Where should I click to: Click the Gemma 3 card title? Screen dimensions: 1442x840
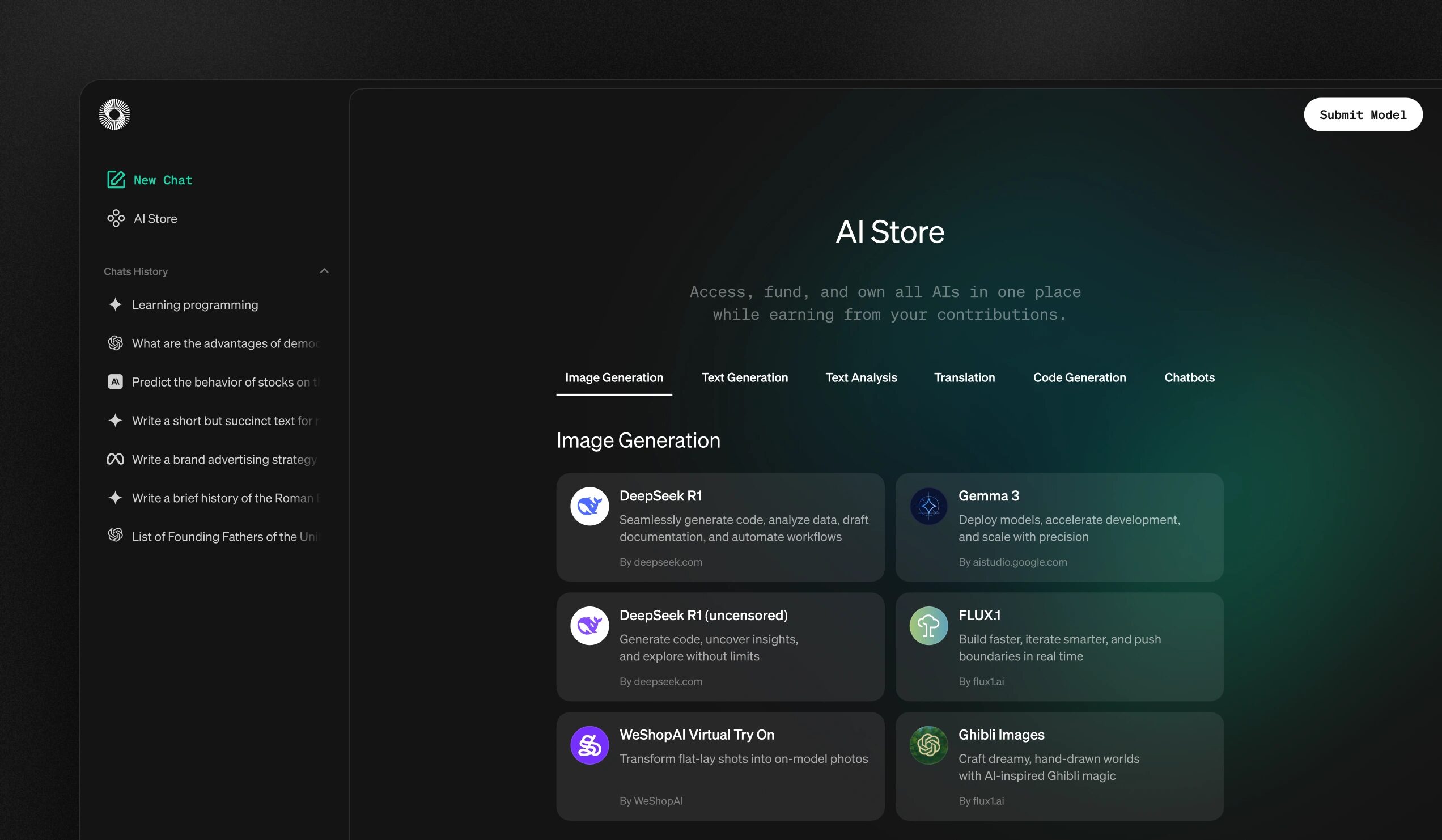[x=989, y=495]
